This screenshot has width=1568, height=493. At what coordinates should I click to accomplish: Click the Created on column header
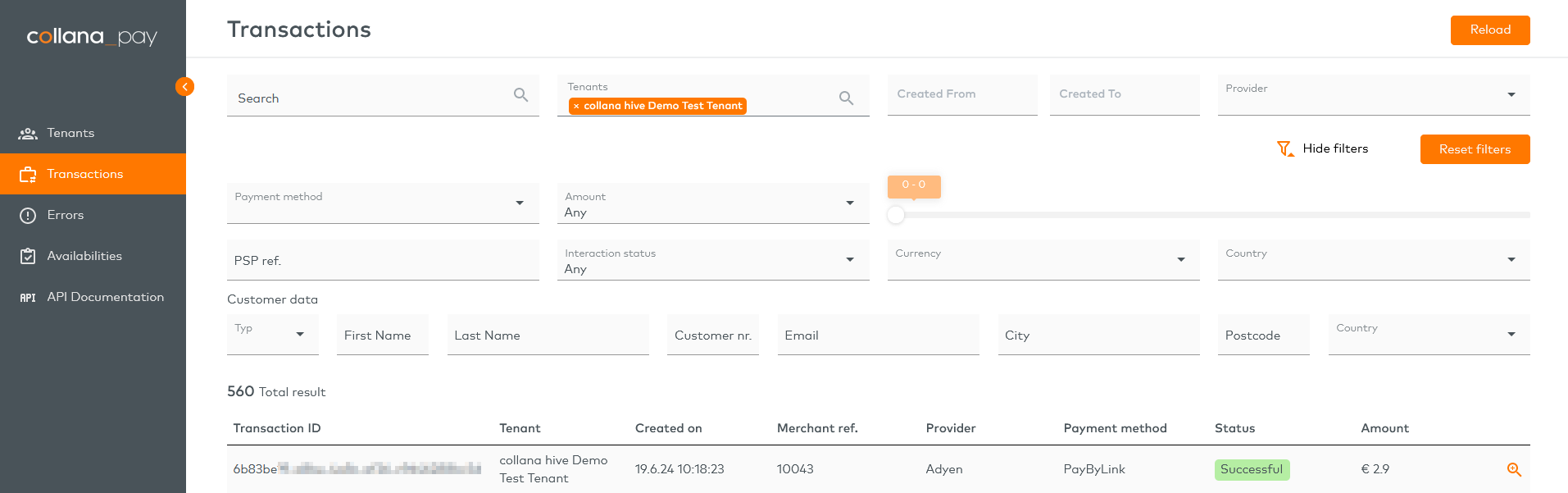(x=668, y=428)
